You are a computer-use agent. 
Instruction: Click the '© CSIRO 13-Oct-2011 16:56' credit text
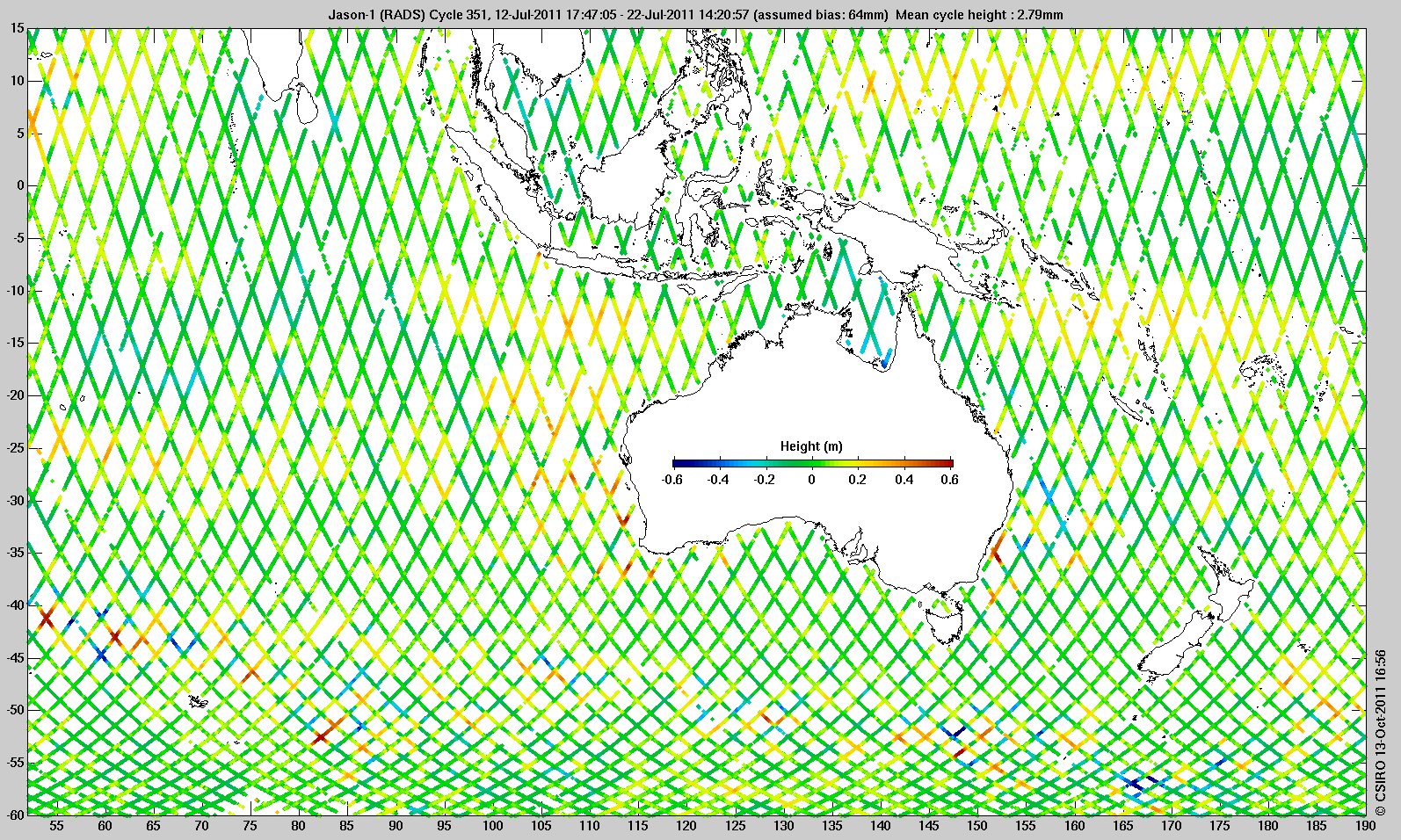click(1381, 731)
